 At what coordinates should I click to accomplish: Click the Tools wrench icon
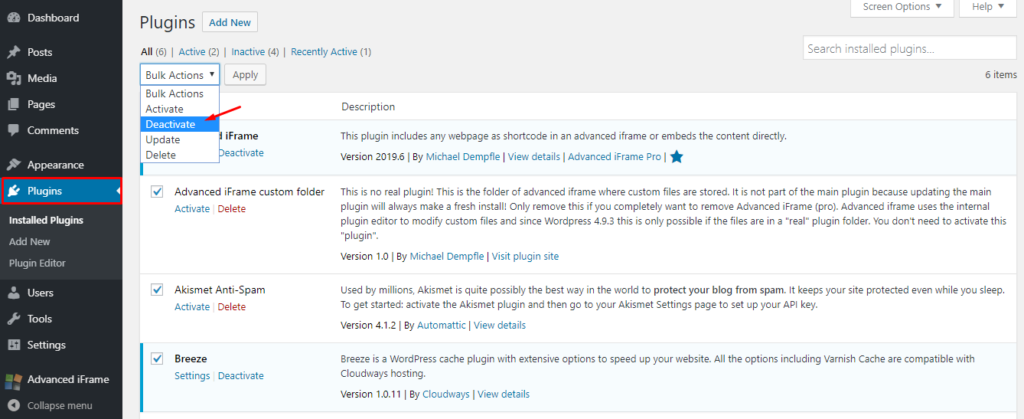click(x=14, y=319)
